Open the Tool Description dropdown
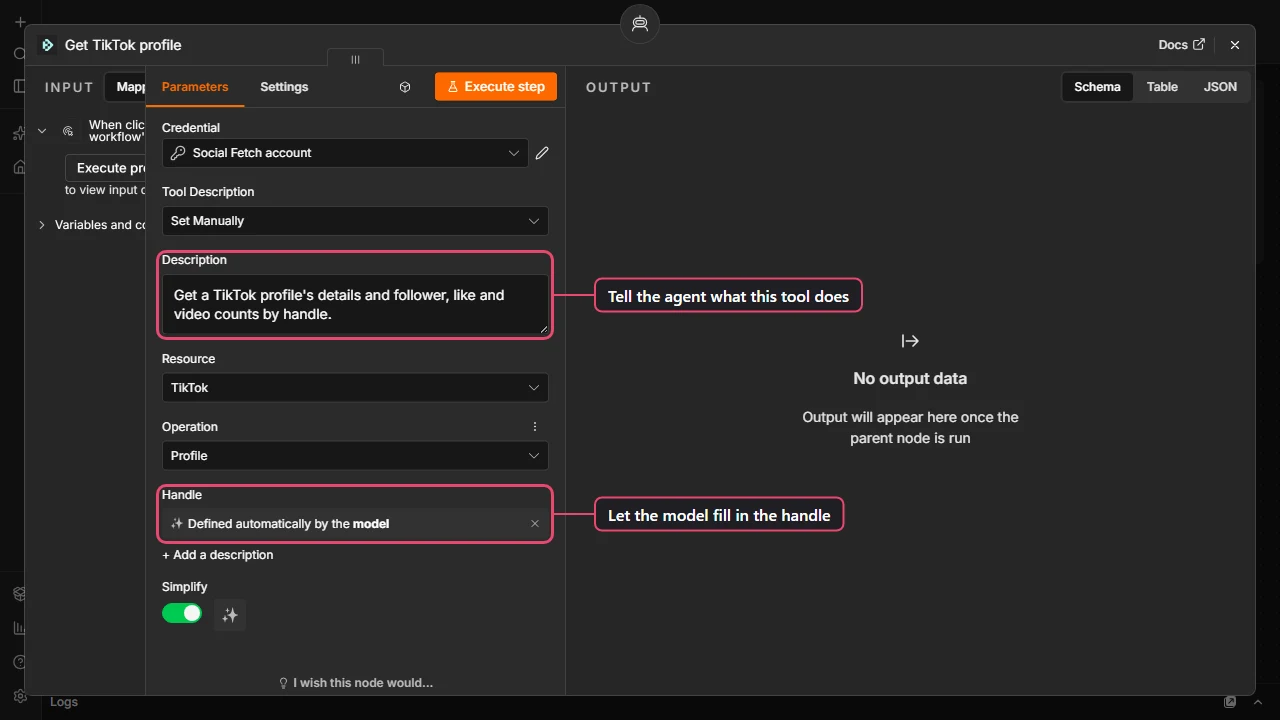Image resolution: width=1280 pixels, height=720 pixels. pyautogui.click(x=355, y=221)
